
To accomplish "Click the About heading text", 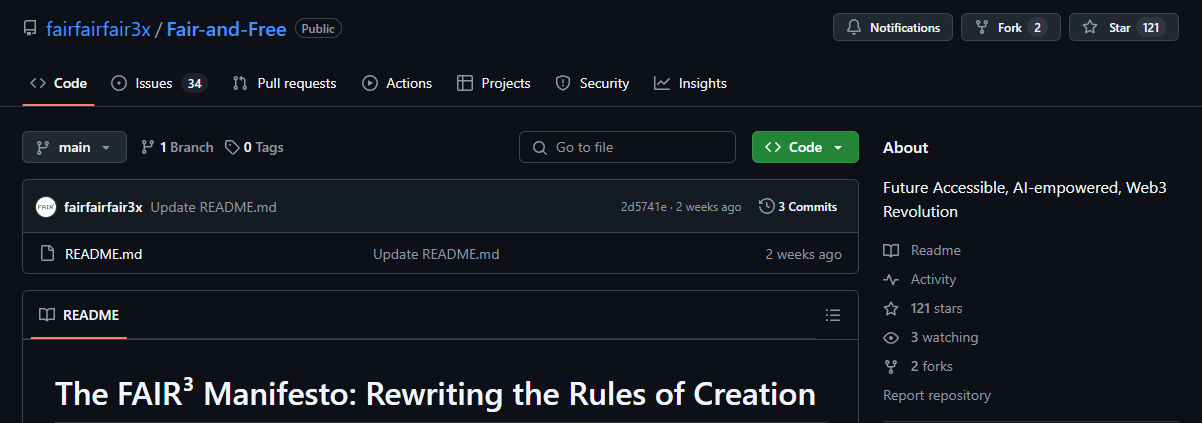I will [905, 147].
